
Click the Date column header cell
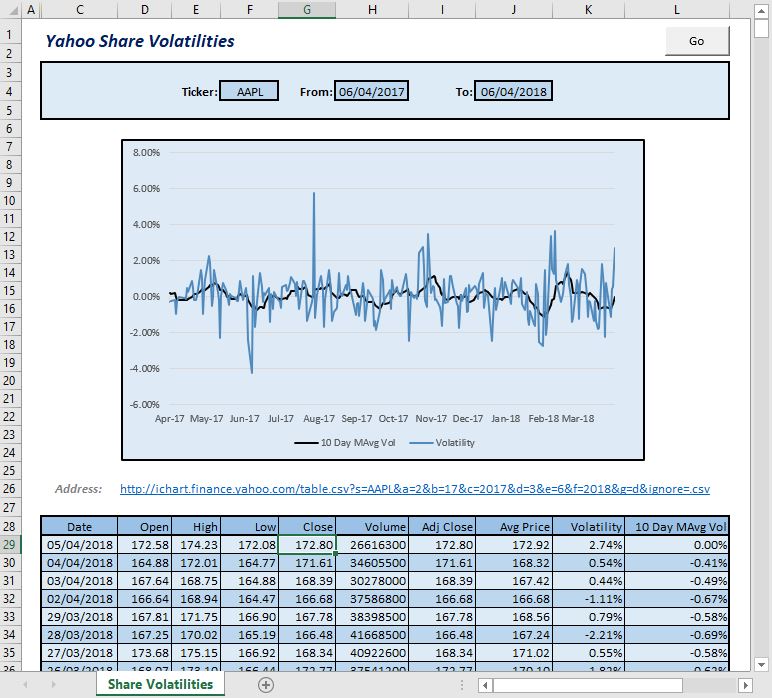tap(79, 527)
